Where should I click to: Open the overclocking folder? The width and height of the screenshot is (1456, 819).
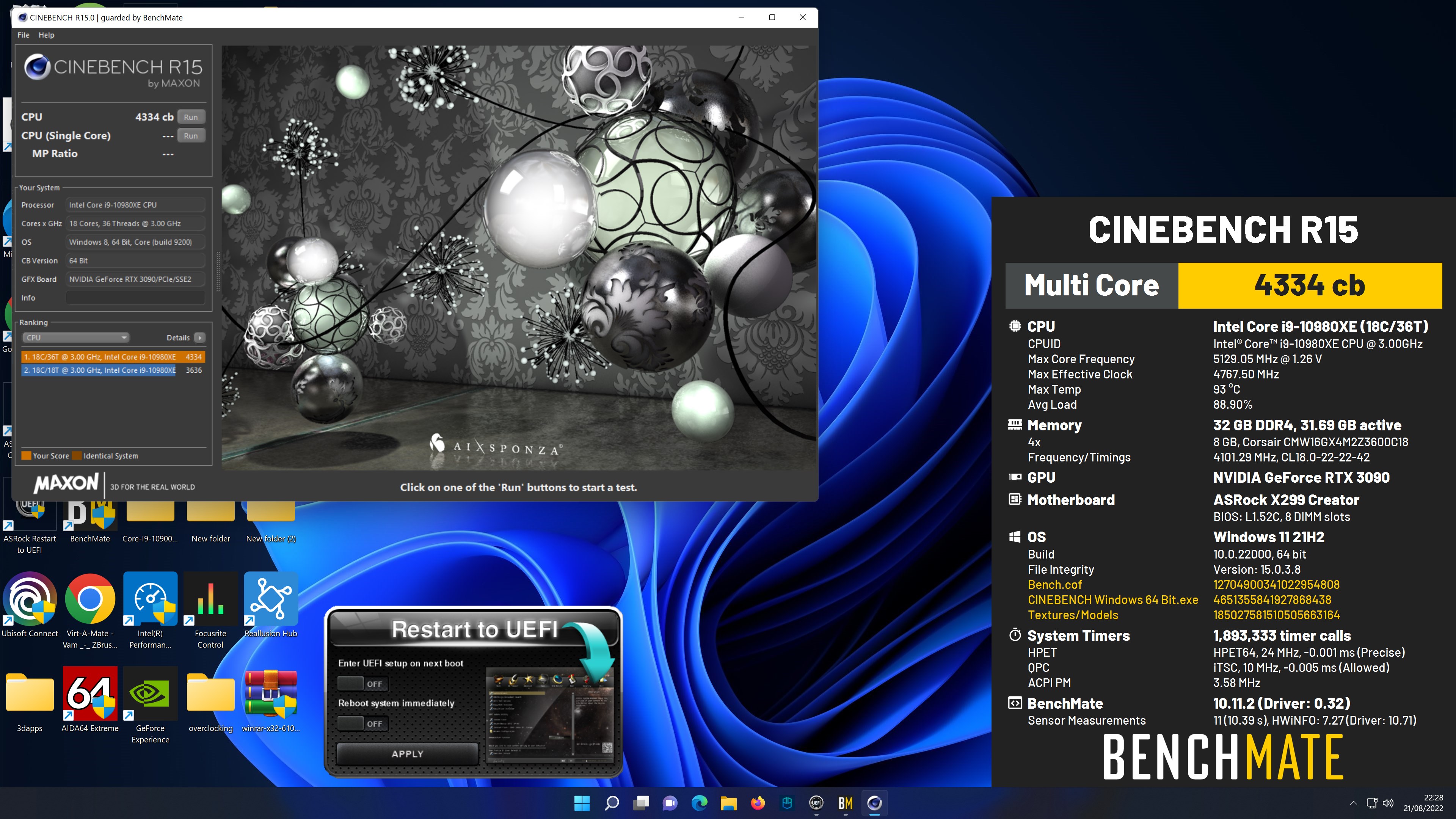click(x=210, y=700)
